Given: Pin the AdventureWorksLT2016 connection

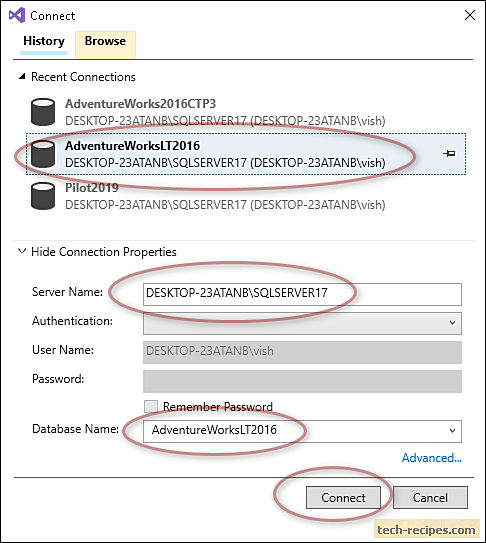Looking at the screenshot, I should (449, 153).
